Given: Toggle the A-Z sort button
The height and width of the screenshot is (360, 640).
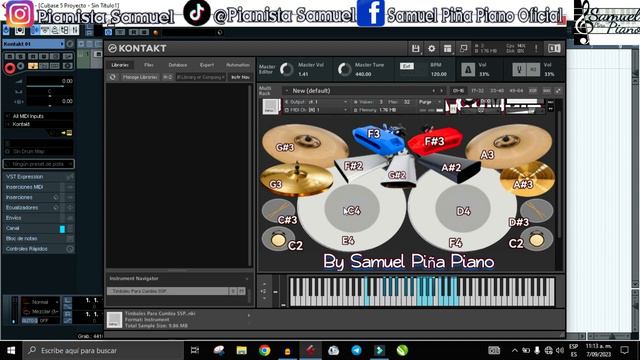Looking at the screenshot, I should (167, 77).
